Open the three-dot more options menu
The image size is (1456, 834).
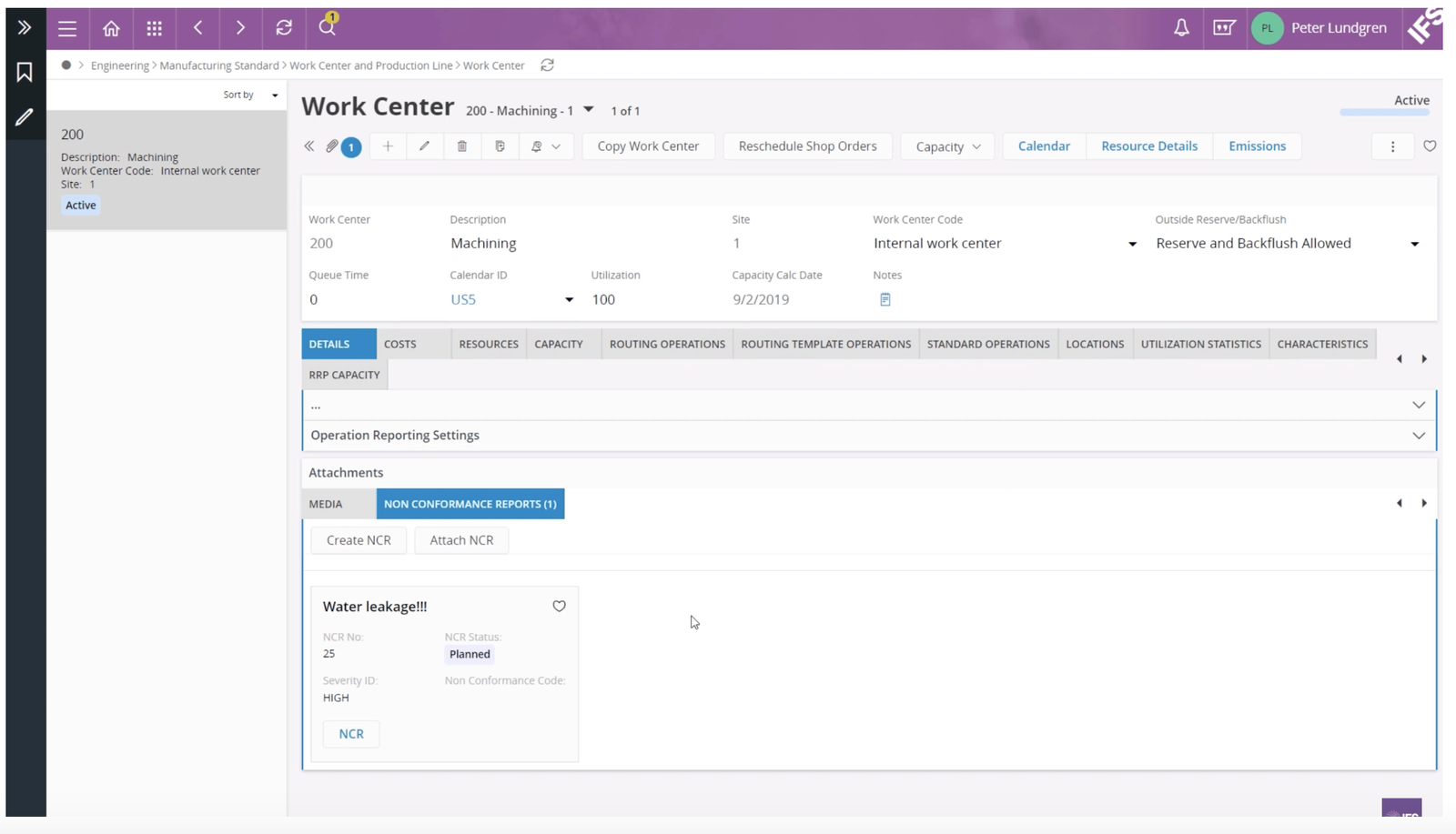[1392, 146]
